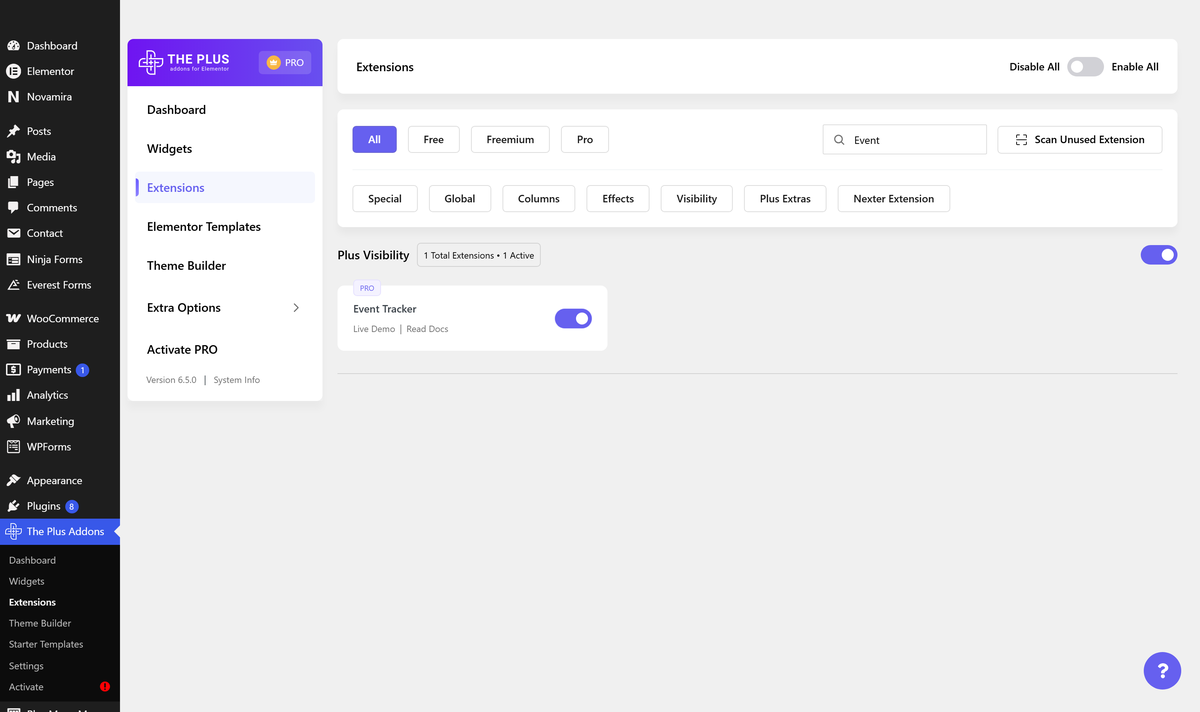Click the extension search field containing Event
1200x712 pixels.
tap(905, 140)
